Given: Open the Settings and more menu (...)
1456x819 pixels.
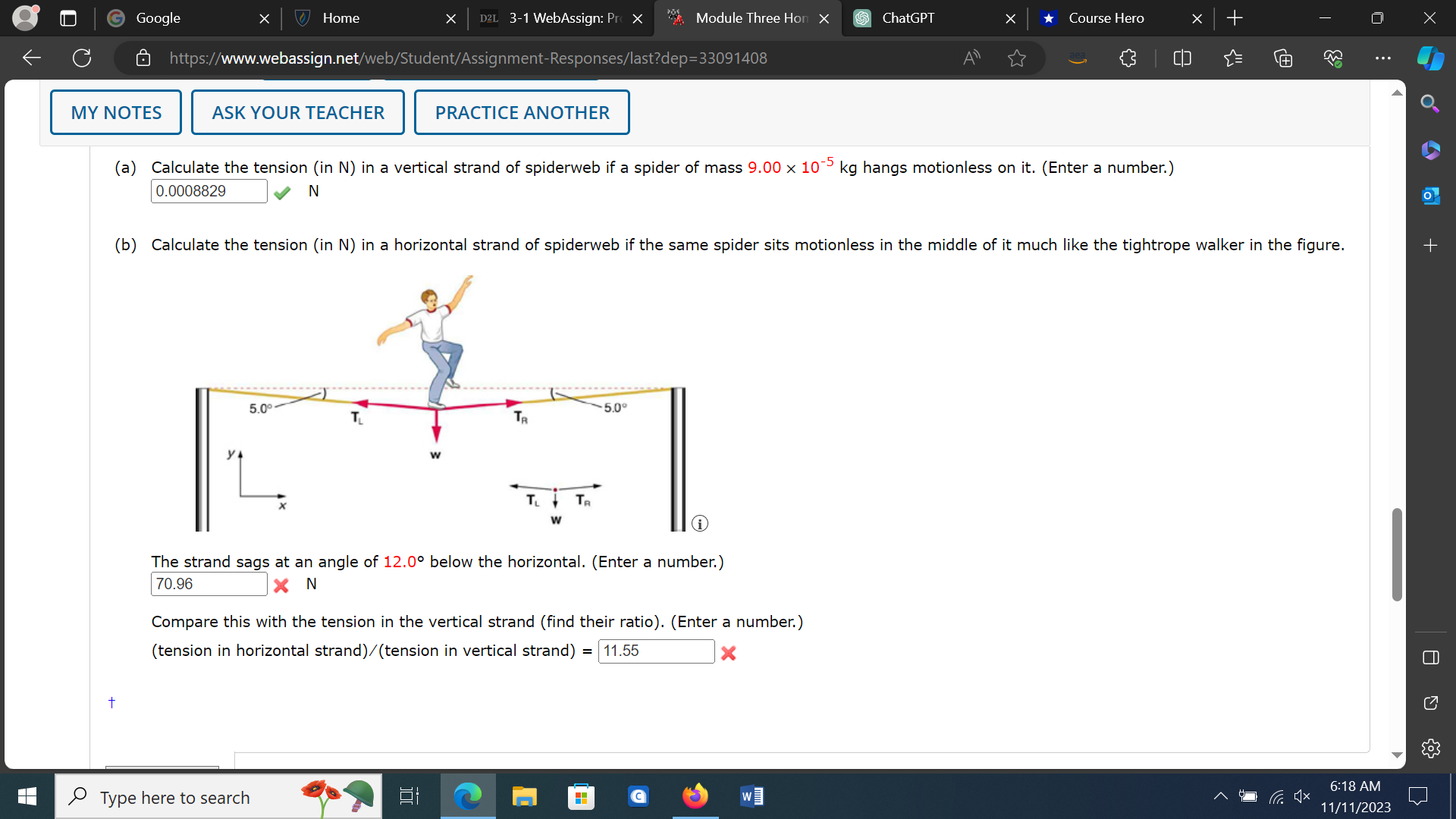Looking at the screenshot, I should 1382,58.
